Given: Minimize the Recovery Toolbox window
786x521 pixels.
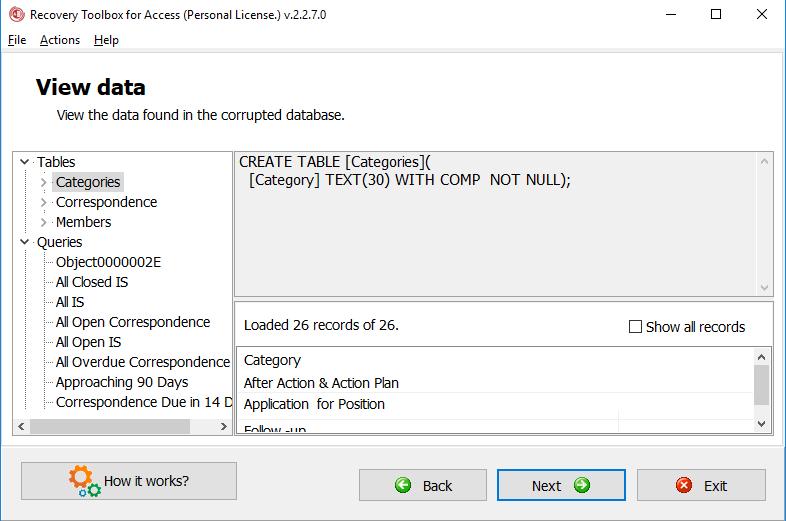Looking at the screenshot, I should point(671,15).
